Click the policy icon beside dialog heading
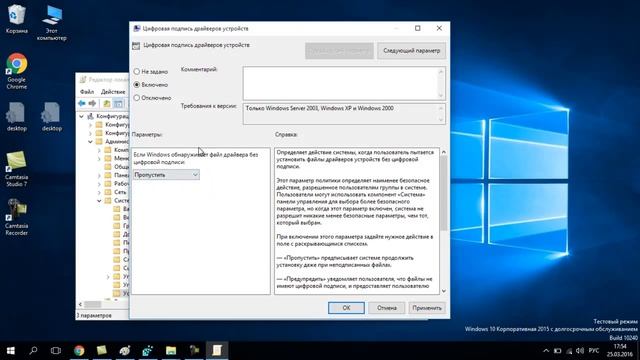 pos(136,46)
